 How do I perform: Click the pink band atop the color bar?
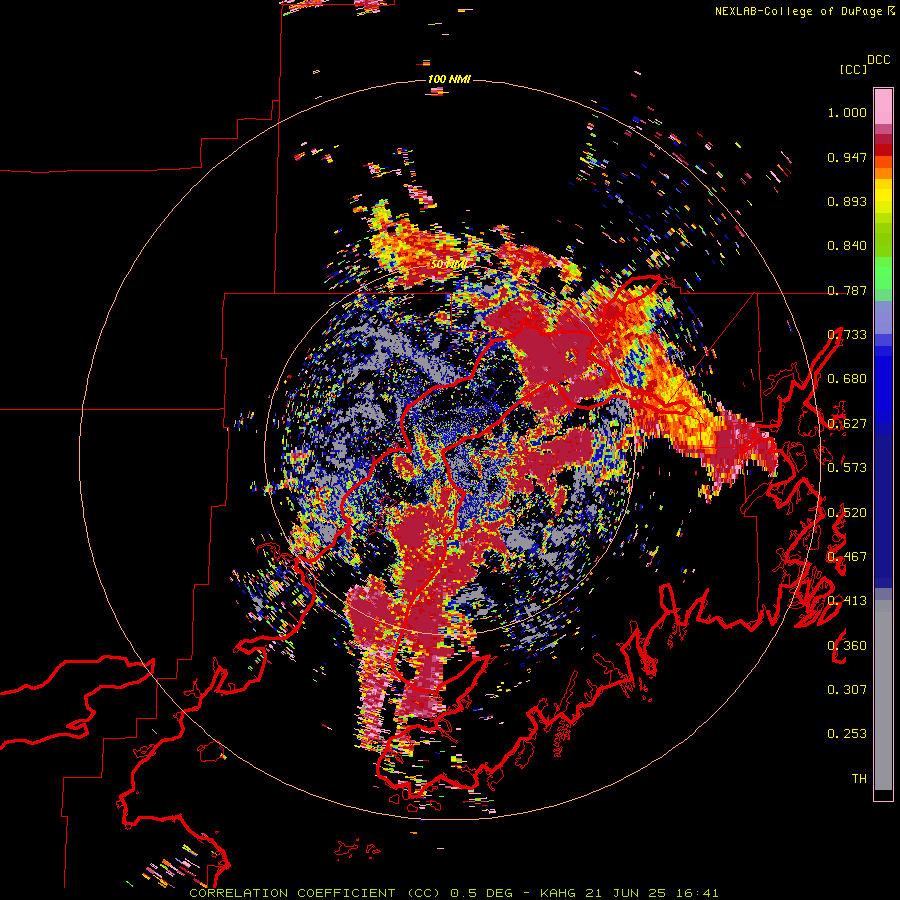coord(883,106)
